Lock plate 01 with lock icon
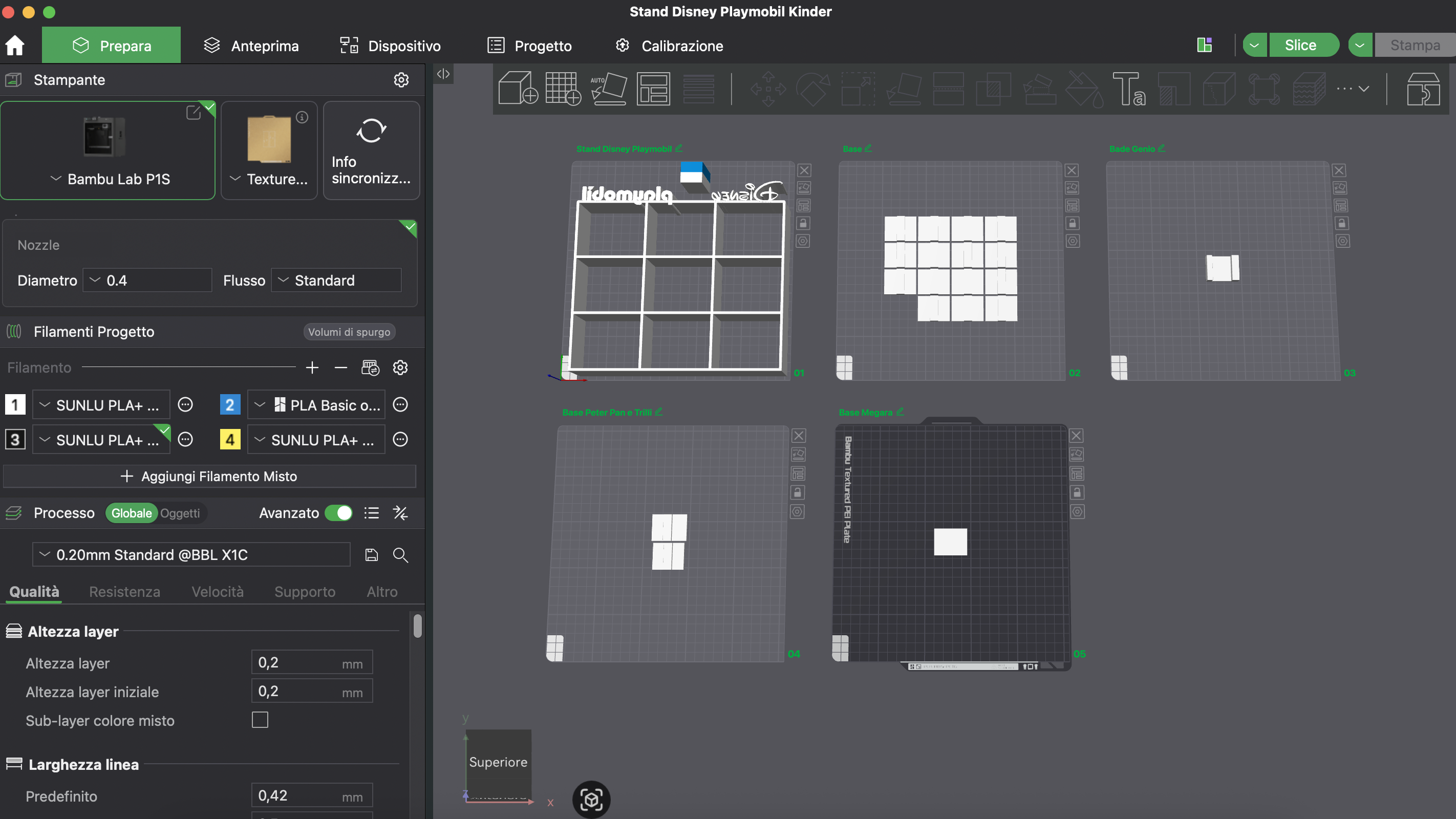Image resolution: width=1456 pixels, height=819 pixels. (x=803, y=223)
